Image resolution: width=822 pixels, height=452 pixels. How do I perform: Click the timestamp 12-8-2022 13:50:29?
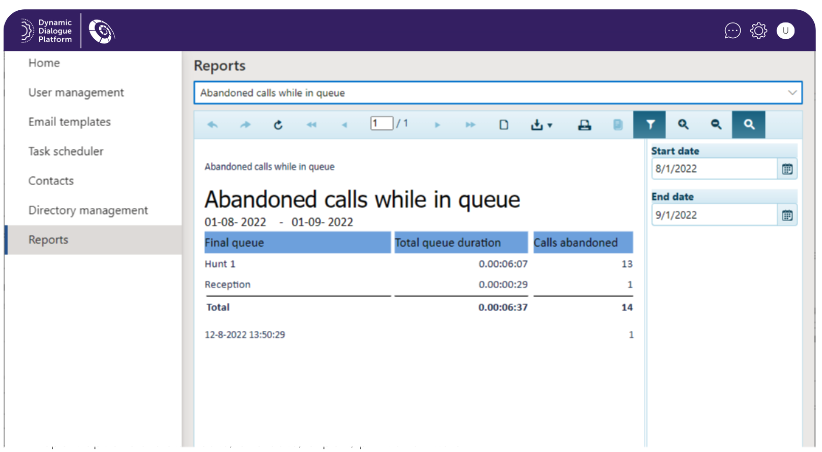(245, 335)
